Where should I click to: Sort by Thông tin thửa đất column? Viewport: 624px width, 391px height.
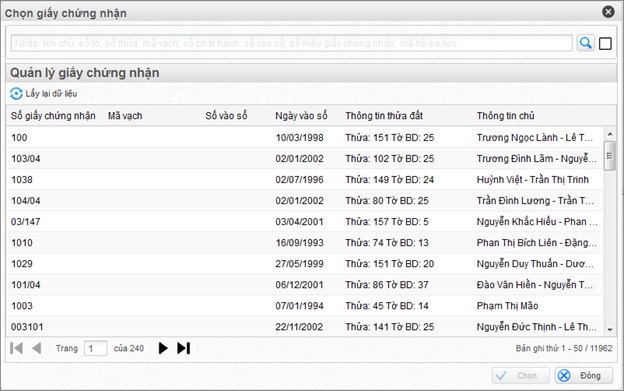coord(384,116)
